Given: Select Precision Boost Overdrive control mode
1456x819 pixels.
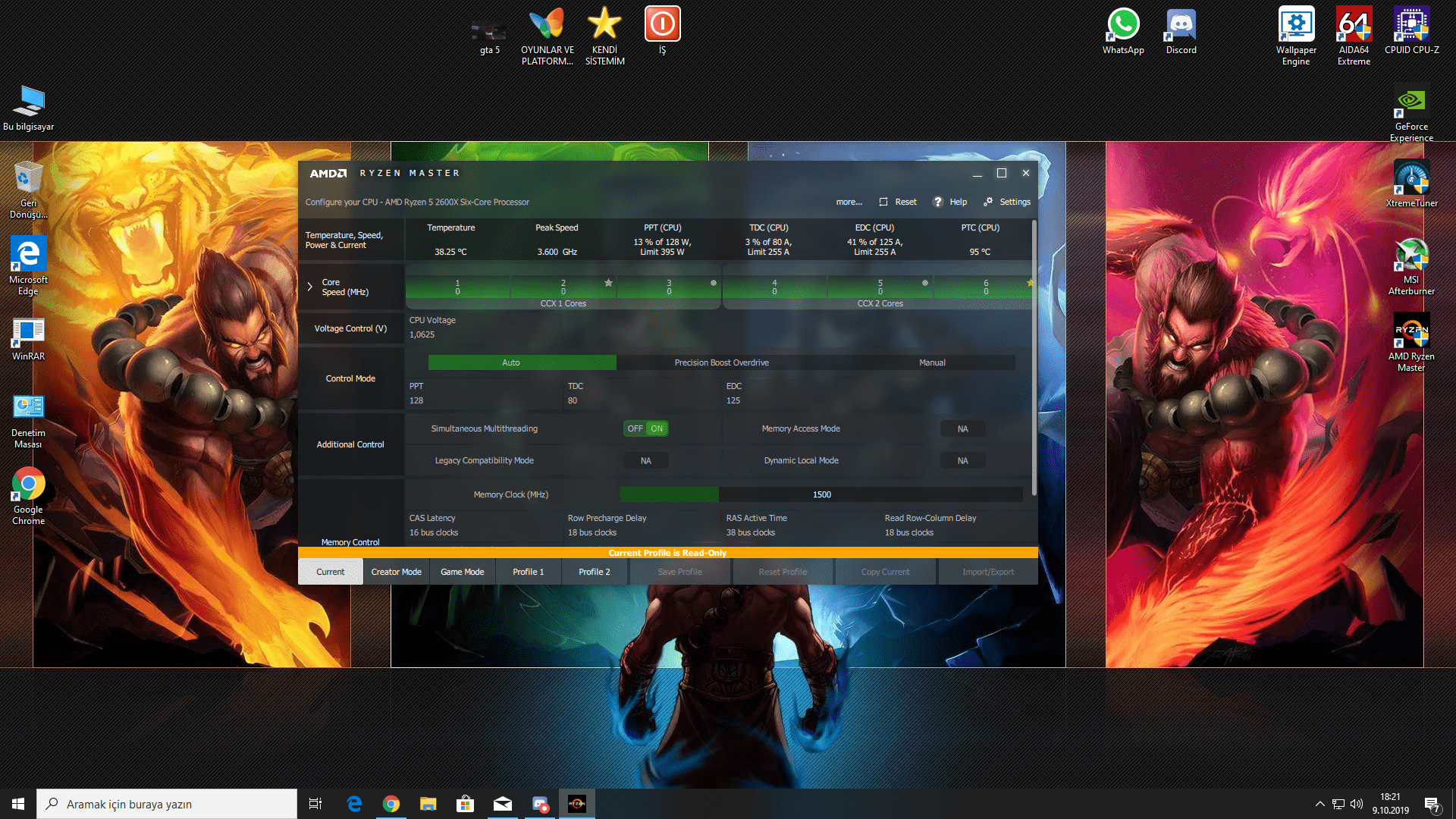Looking at the screenshot, I should pyautogui.click(x=721, y=362).
